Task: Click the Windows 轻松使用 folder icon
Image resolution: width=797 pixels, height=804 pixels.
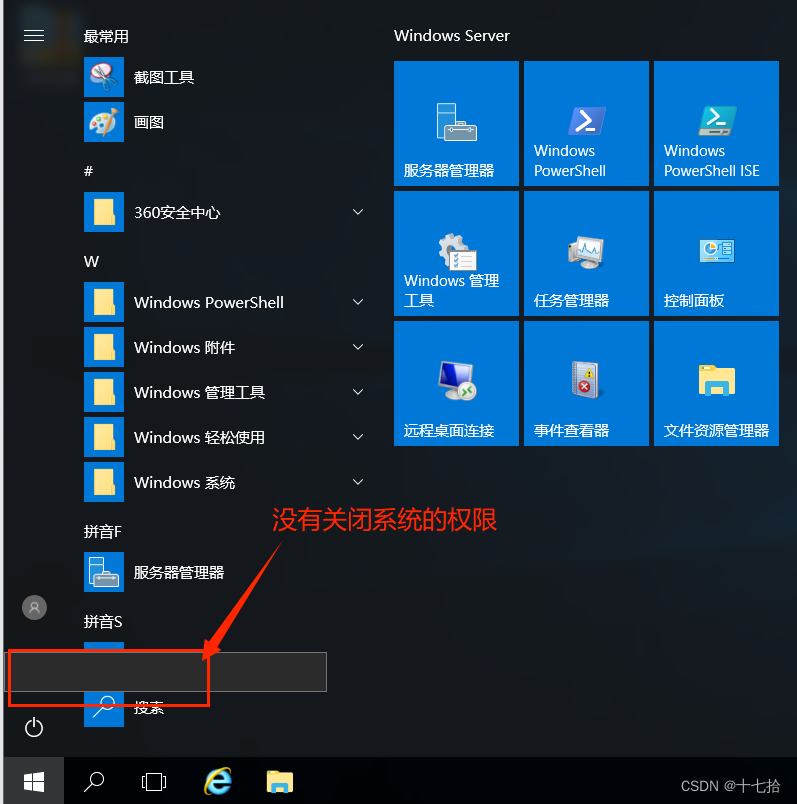Action: pyautogui.click(x=104, y=437)
